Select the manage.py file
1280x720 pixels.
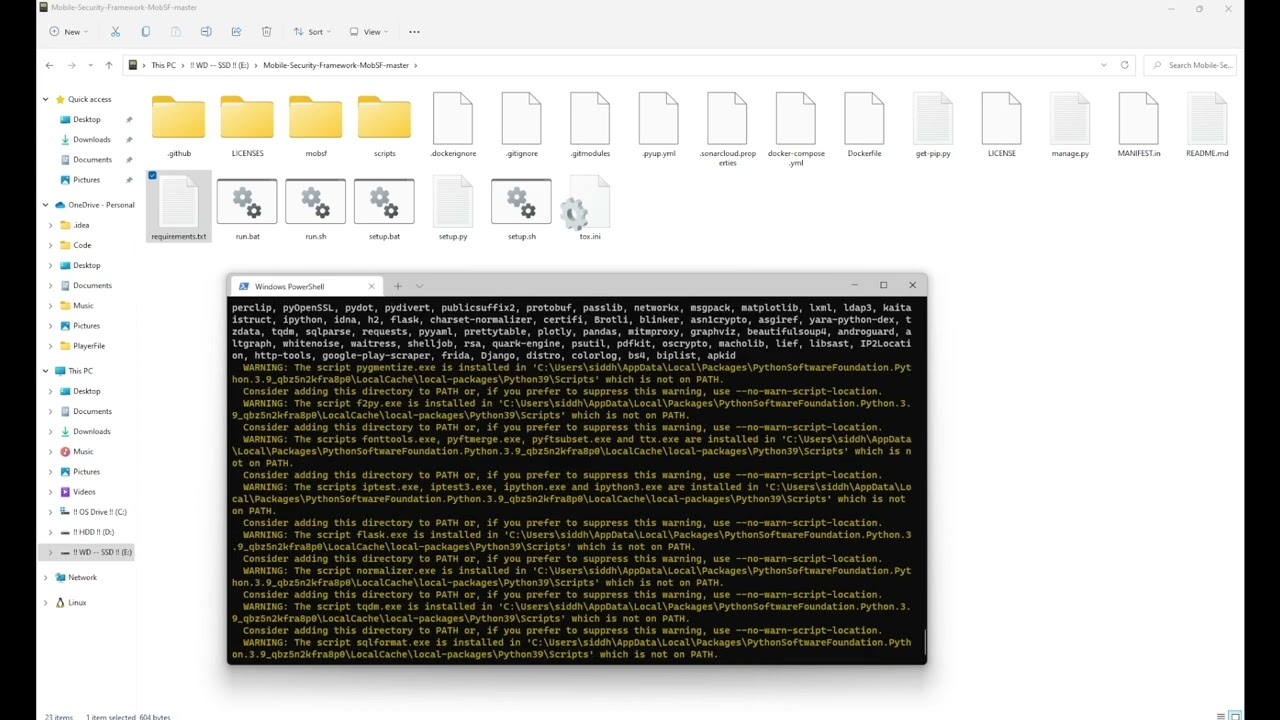(x=1070, y=126)
